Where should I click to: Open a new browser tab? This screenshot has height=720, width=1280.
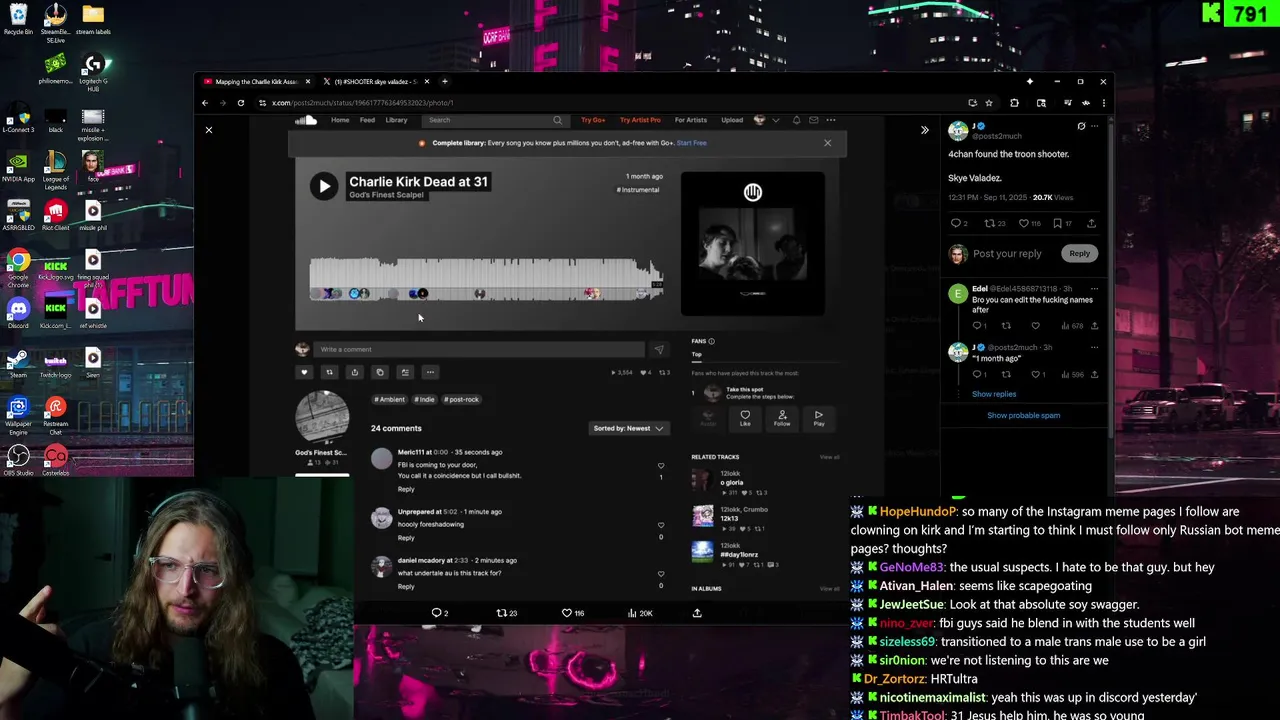445,81
